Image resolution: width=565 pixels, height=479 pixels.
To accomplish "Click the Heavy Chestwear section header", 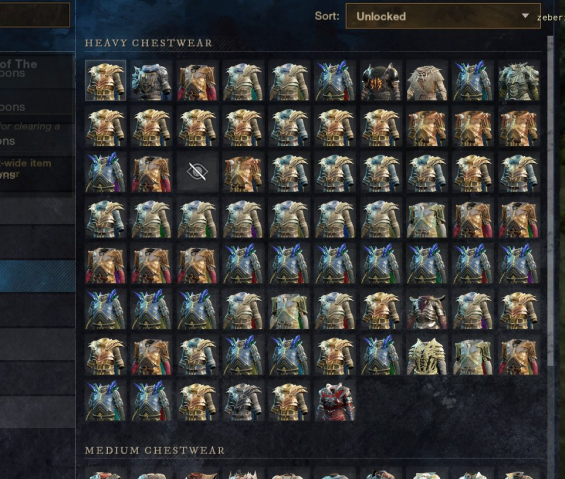I will tap(149, 43).
